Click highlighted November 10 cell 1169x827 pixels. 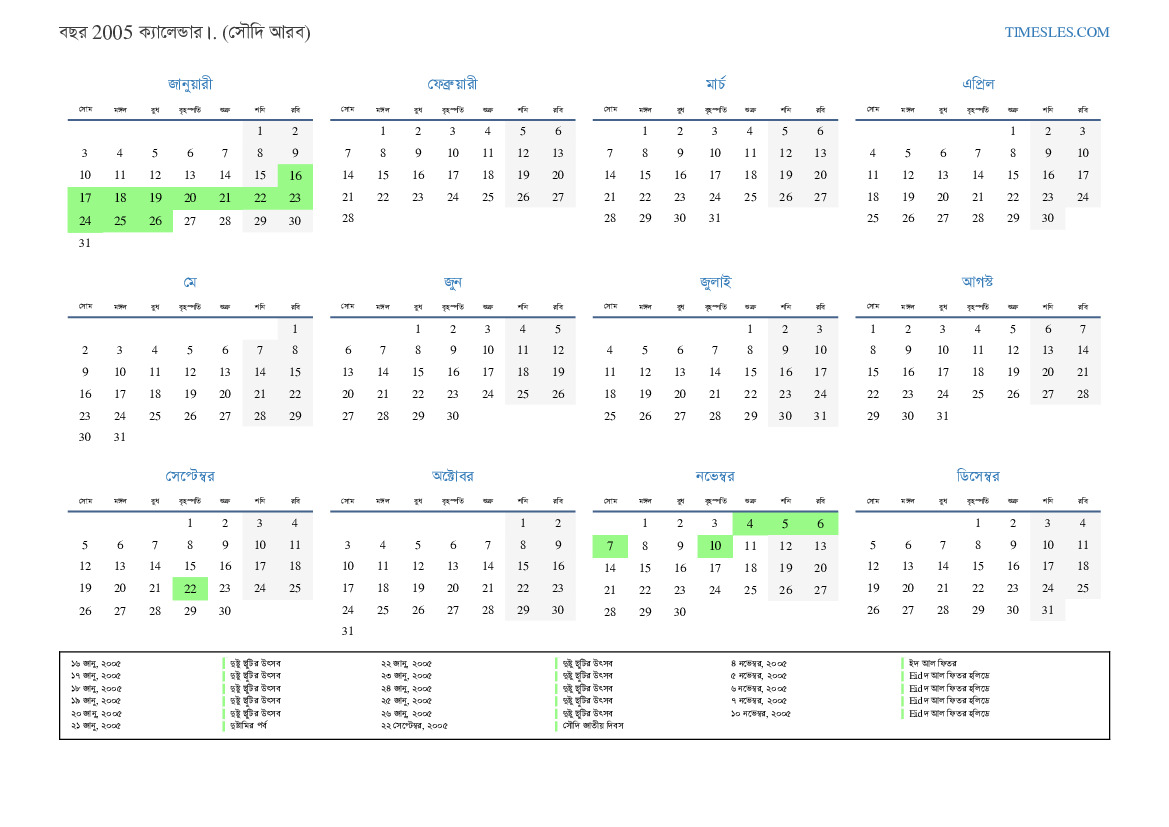(715, 546)
